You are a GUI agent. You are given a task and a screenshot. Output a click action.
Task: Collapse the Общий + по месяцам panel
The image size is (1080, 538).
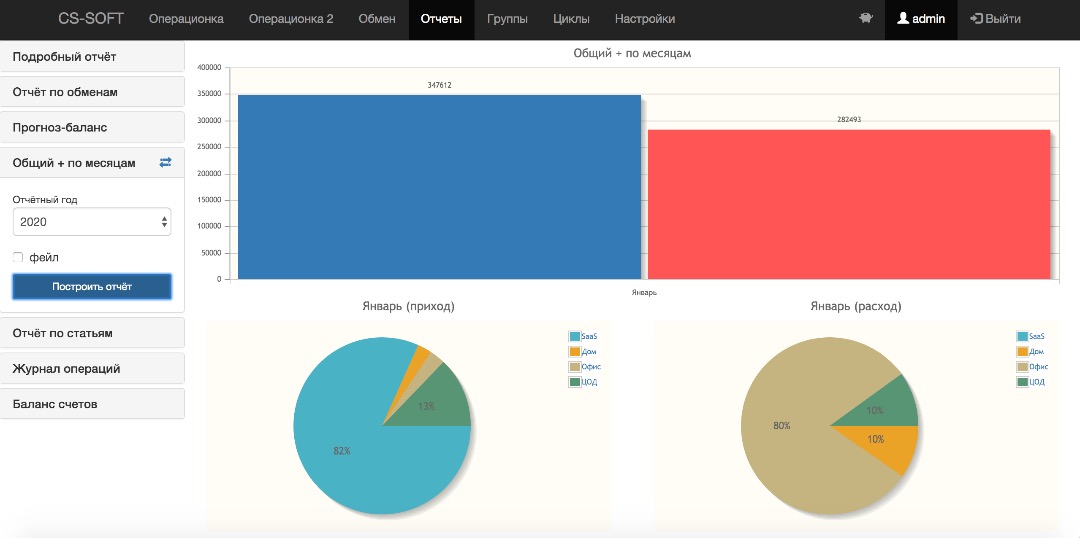[x=92, y=163]
